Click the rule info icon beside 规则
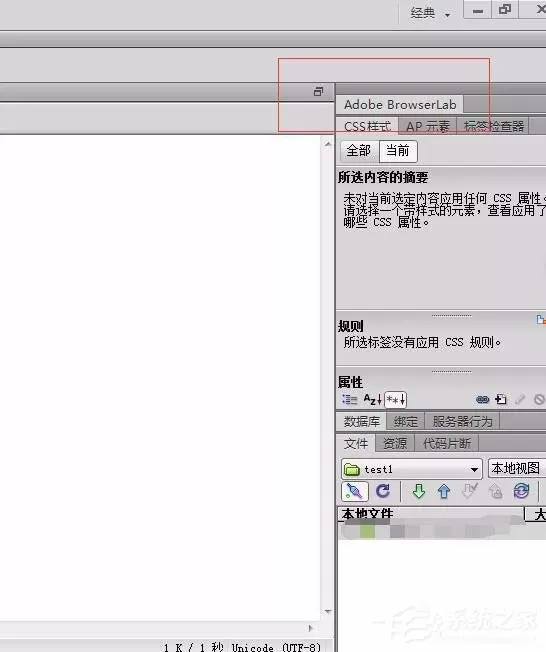 click(x=541, y=319)
